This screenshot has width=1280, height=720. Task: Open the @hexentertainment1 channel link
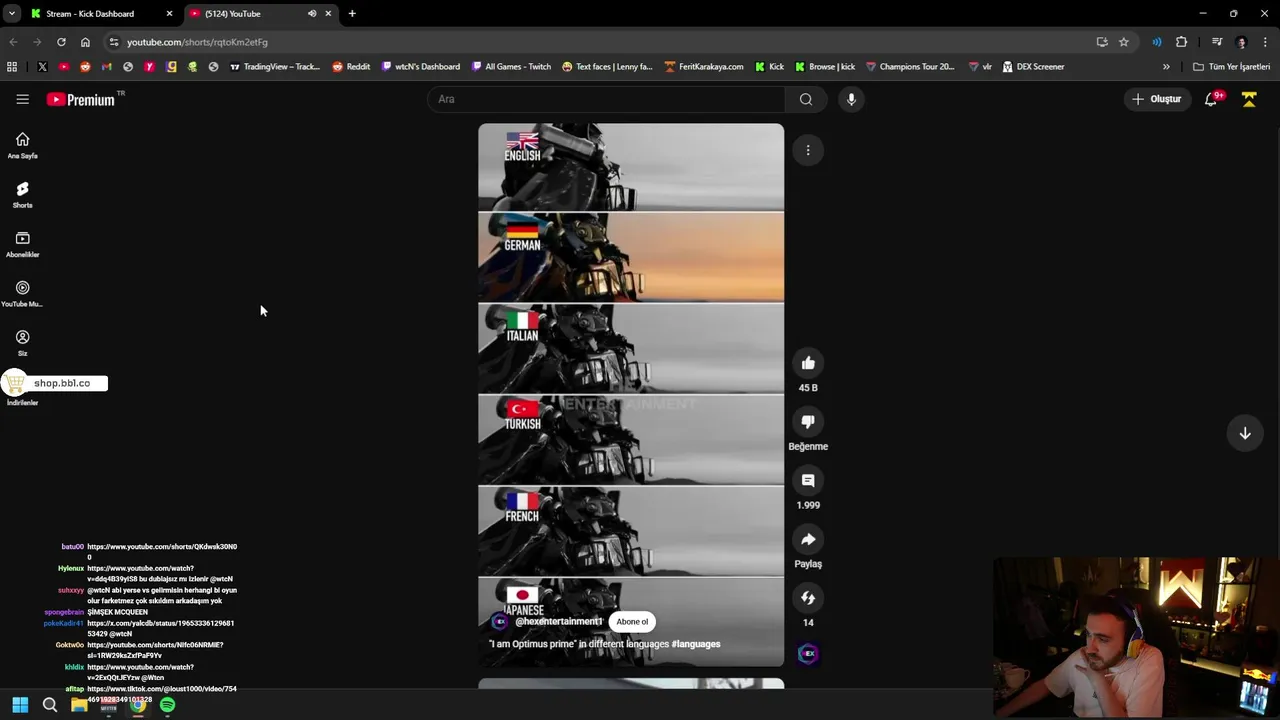click(558, 622)
